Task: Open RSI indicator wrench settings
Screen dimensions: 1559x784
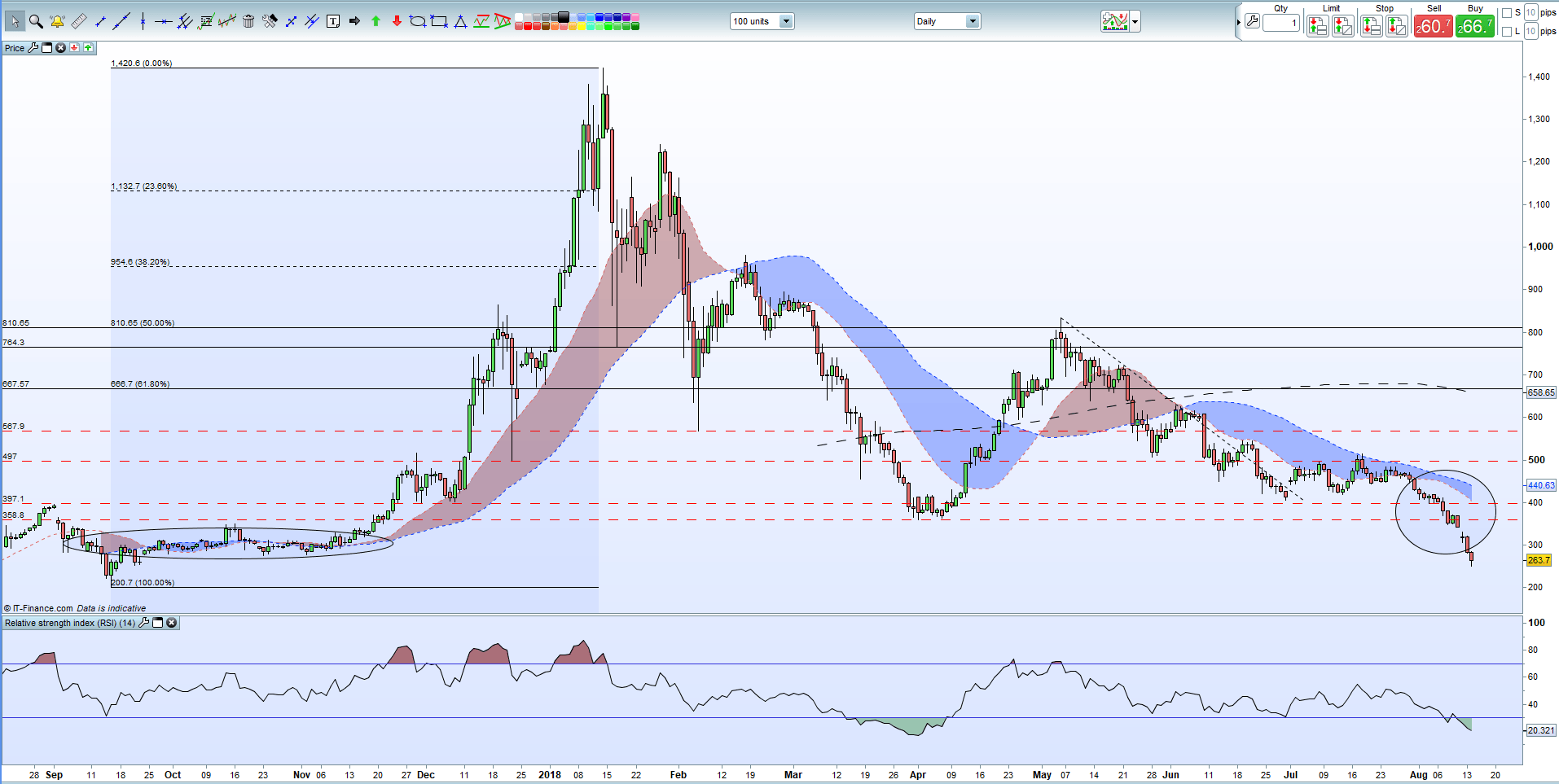Action: coord(144,623)
